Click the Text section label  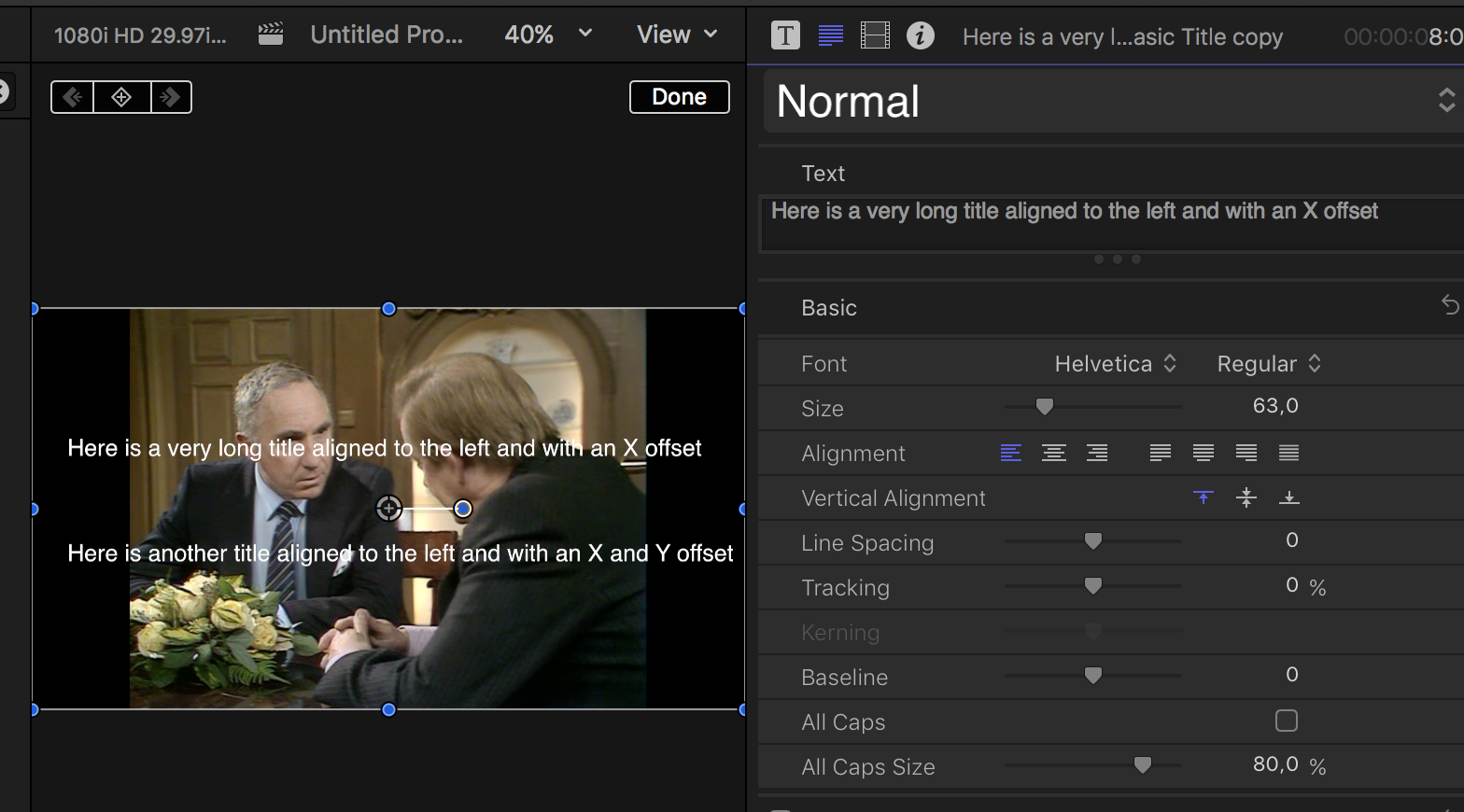click(823, 174)
